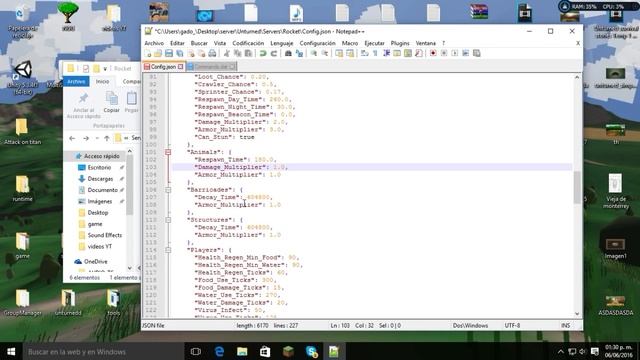This screenshot has height=360, width=640.
Task: Open the Lenguaje menu
Action: tap(282, 43)
